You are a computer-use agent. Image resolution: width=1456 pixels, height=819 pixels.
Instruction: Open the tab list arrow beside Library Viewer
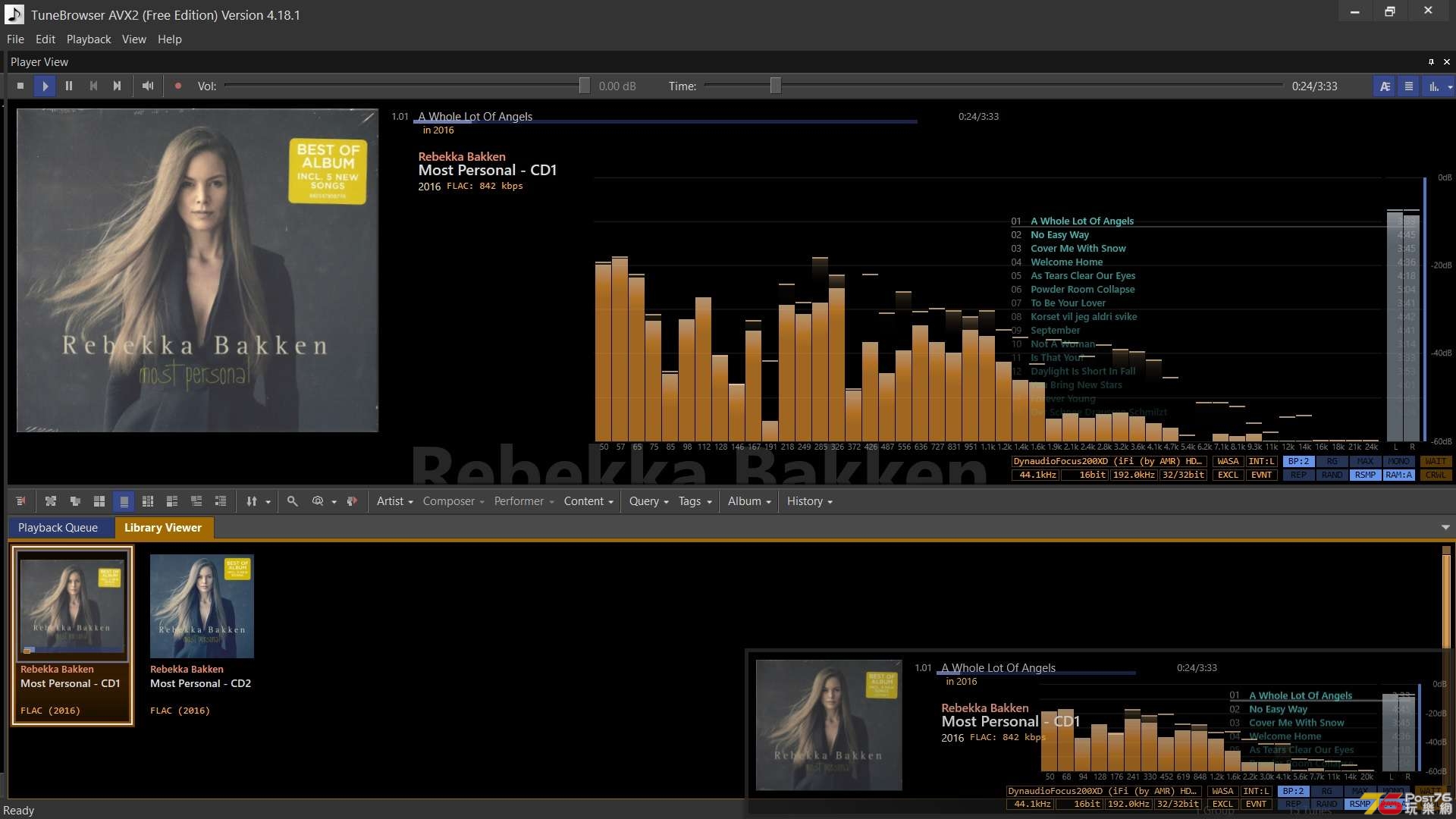click(x=1445, y=528)
